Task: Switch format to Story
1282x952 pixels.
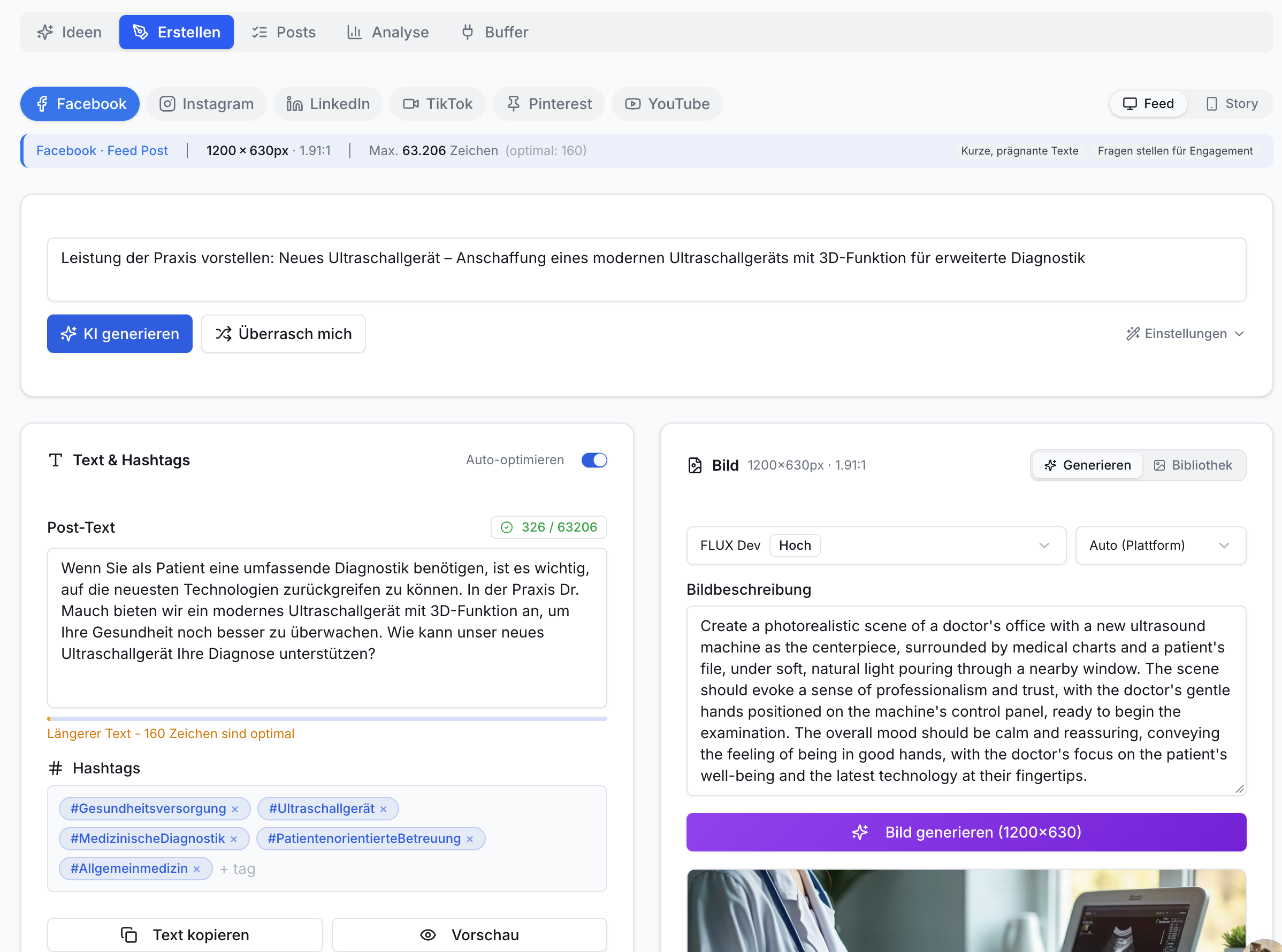Action: (1231, 104)
